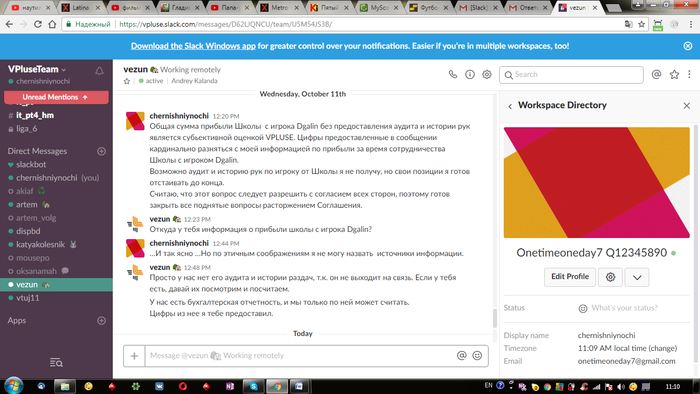
Task: Open Quick Switcher icon at sidebar bottom
Action: pos(56,362)
